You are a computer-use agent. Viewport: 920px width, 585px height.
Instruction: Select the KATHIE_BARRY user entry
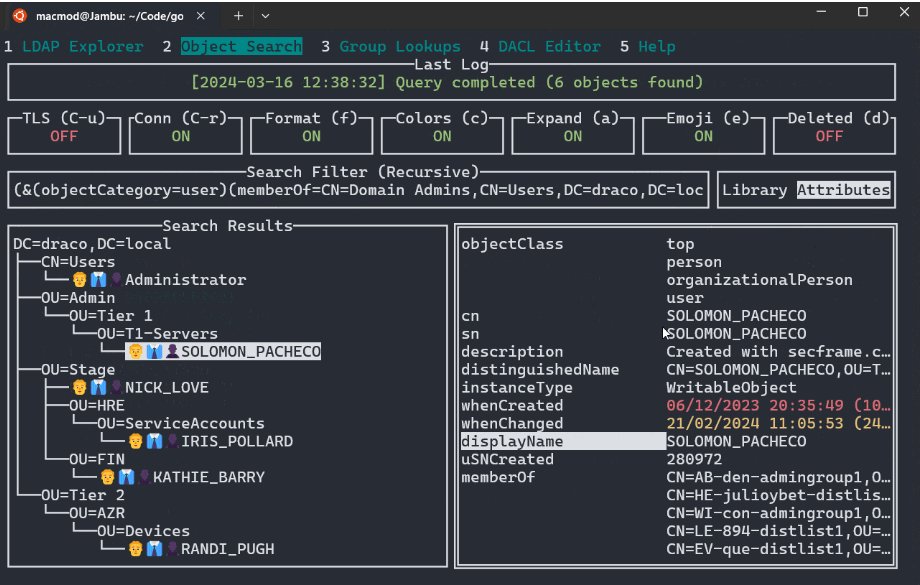pyautogui.click(x=209, y=477)
